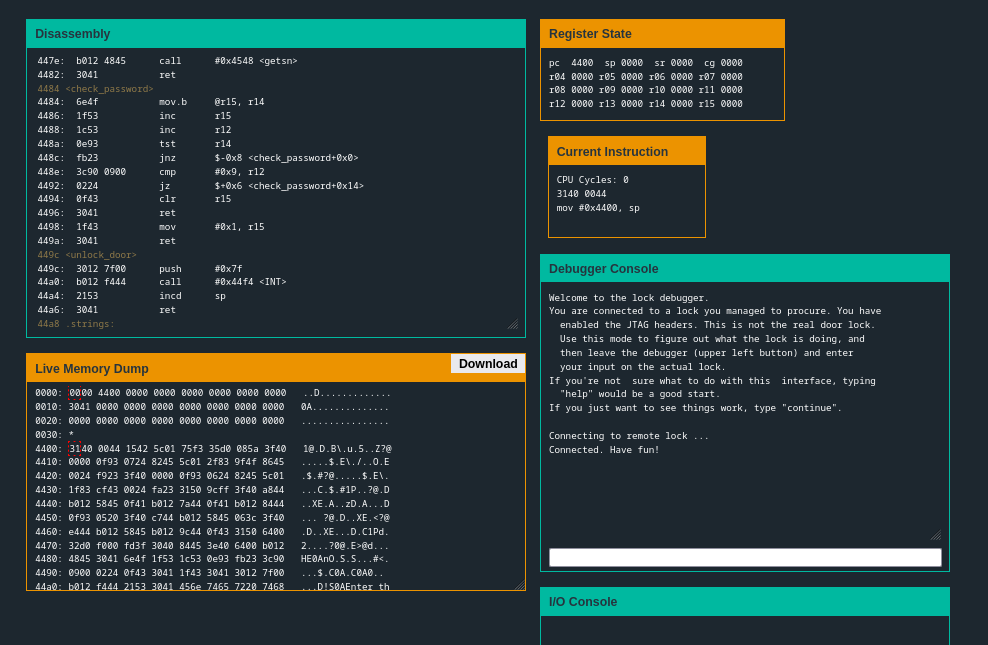Image resolution: width=988 pixels, height=645 pixels.
Task: Click the Live Memory Dump panel title
Action: pos(92,368)
